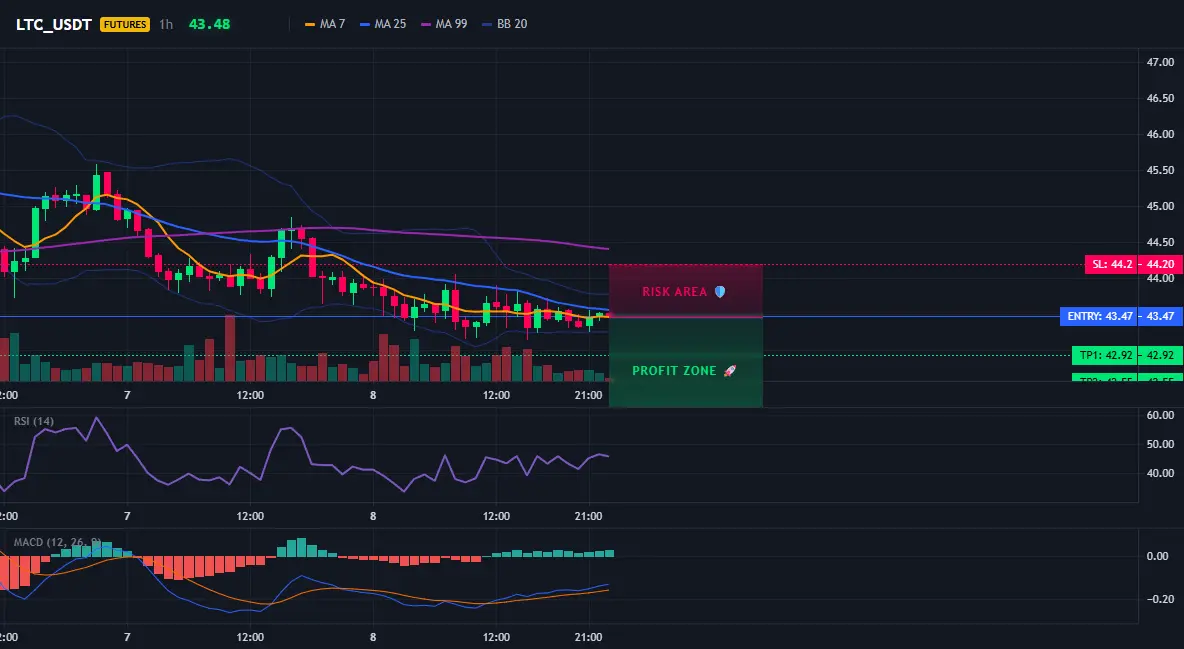Screen dimensions: 1184x649
Task: Click 46.00 on the price axis
Action: pos(1160,134)
